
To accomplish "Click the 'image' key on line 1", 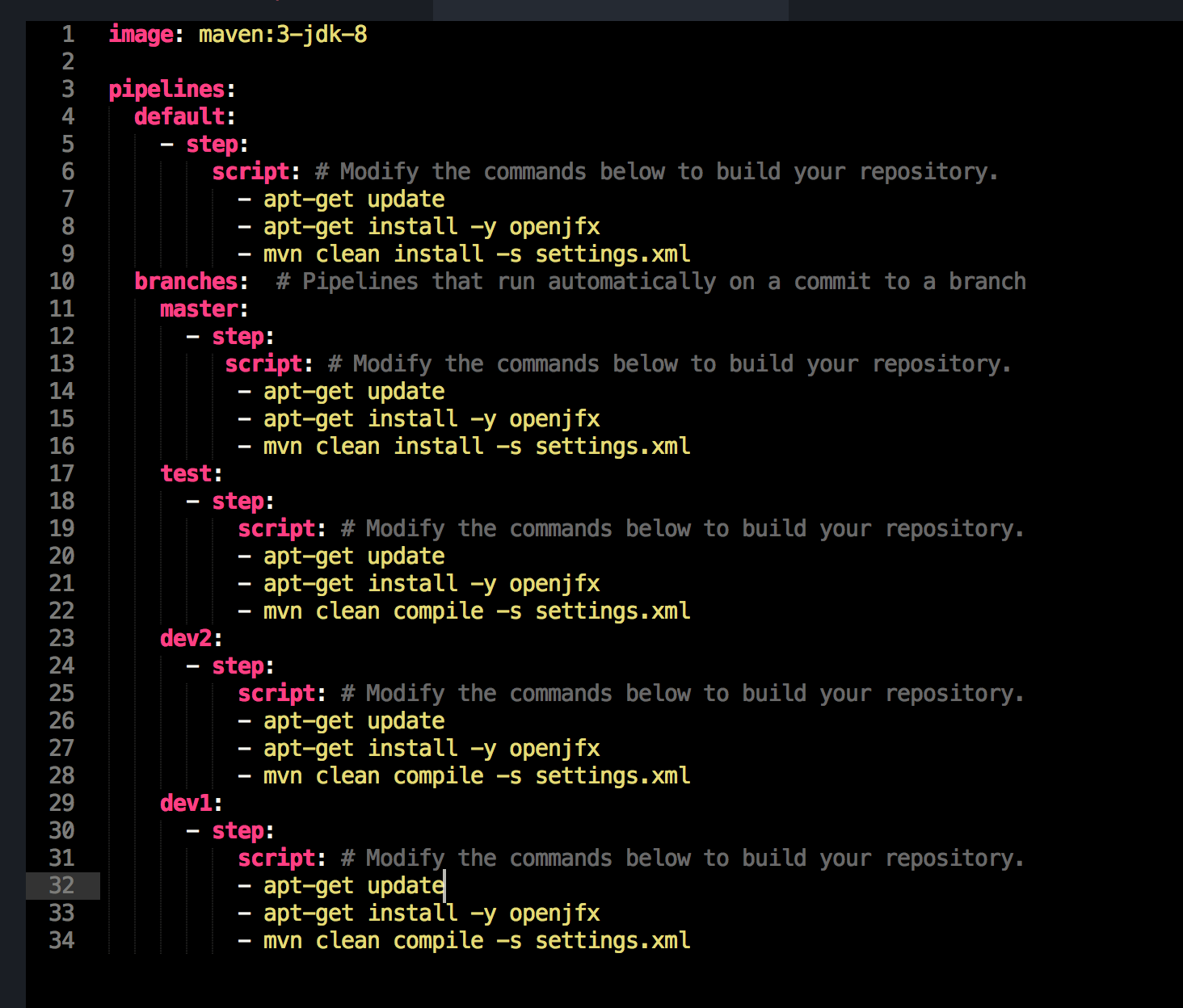I will coord(141,35).
